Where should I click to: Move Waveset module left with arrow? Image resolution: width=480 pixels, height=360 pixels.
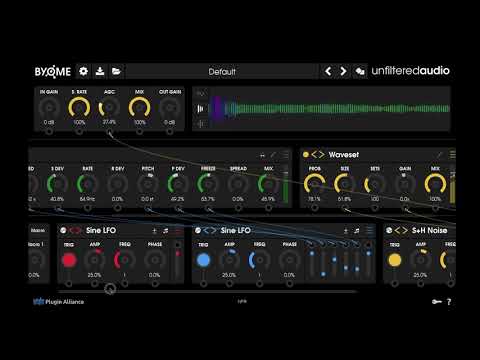pos(314,155)
